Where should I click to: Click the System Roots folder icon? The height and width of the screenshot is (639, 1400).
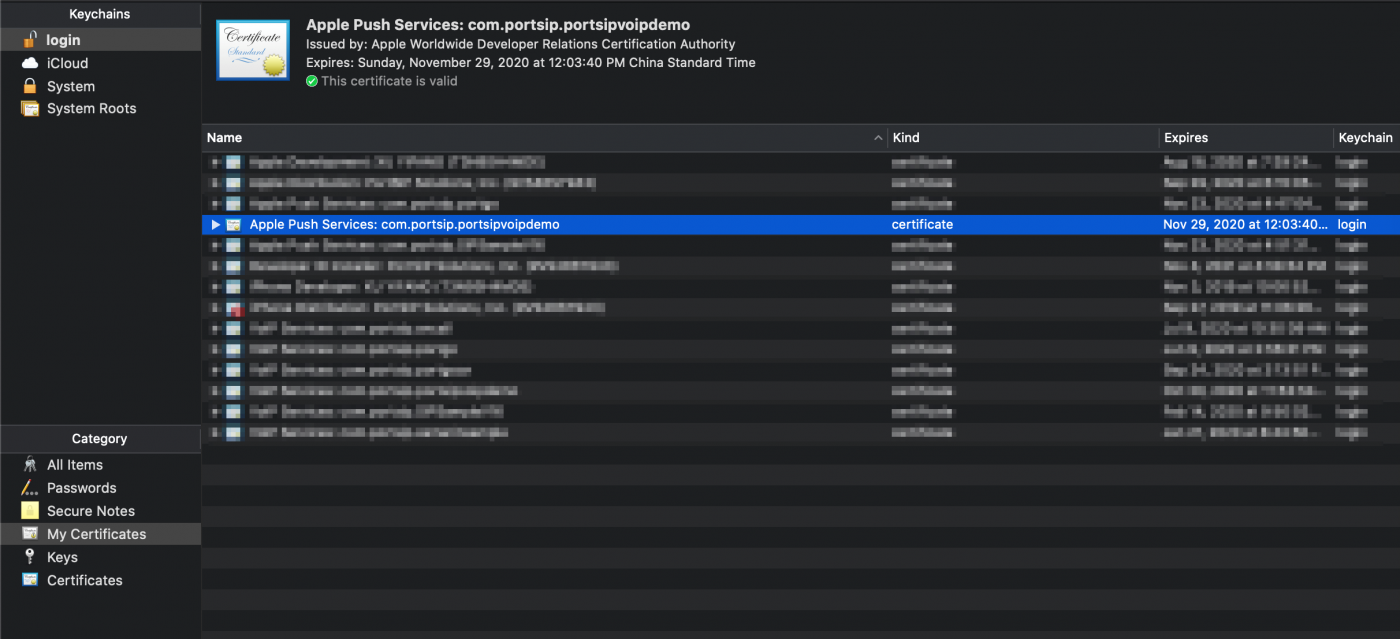tap(30, 109)
